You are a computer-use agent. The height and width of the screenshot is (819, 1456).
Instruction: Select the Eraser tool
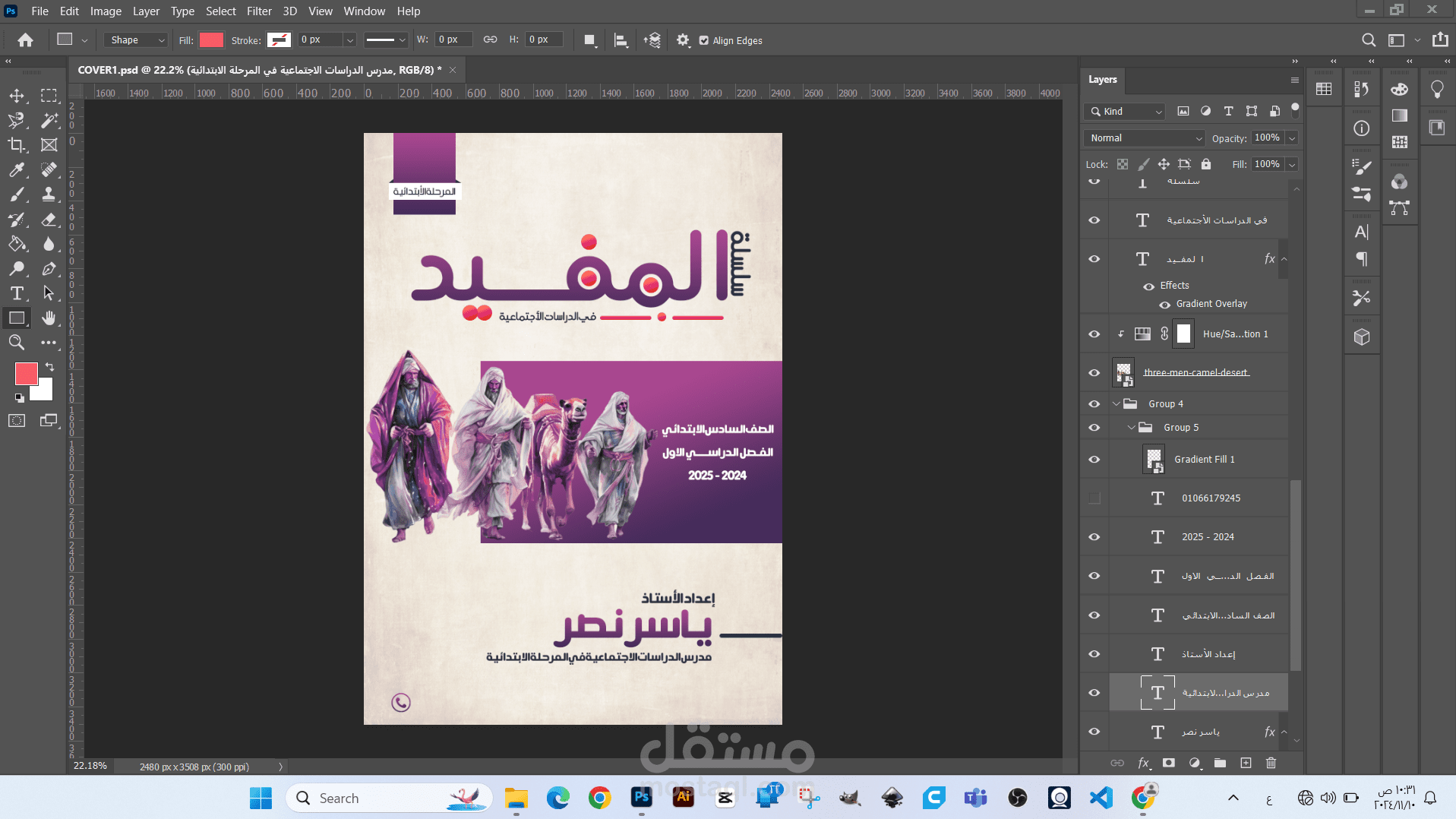[49, 220]
